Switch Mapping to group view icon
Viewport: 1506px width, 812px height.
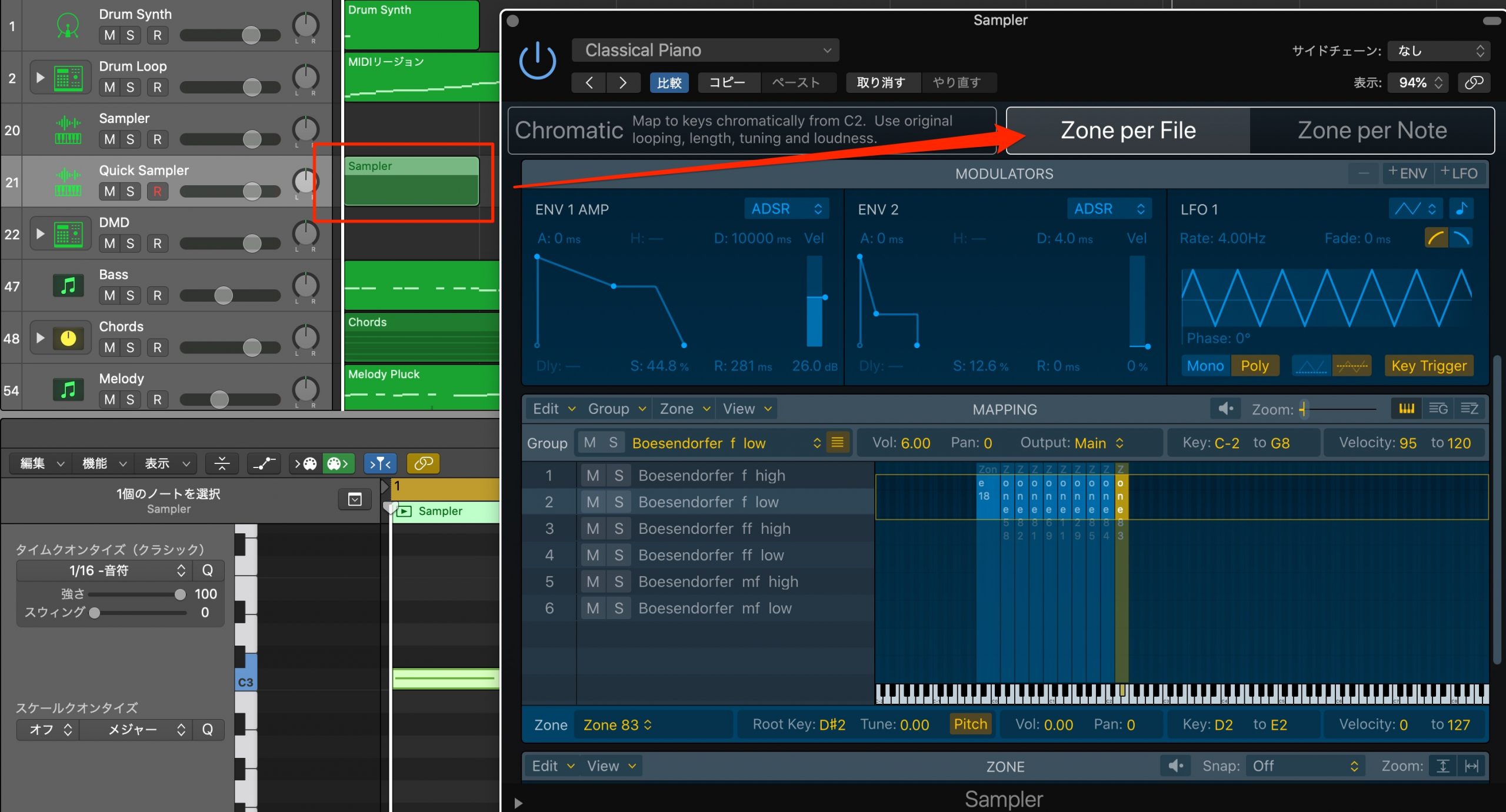coord(1438,409)
